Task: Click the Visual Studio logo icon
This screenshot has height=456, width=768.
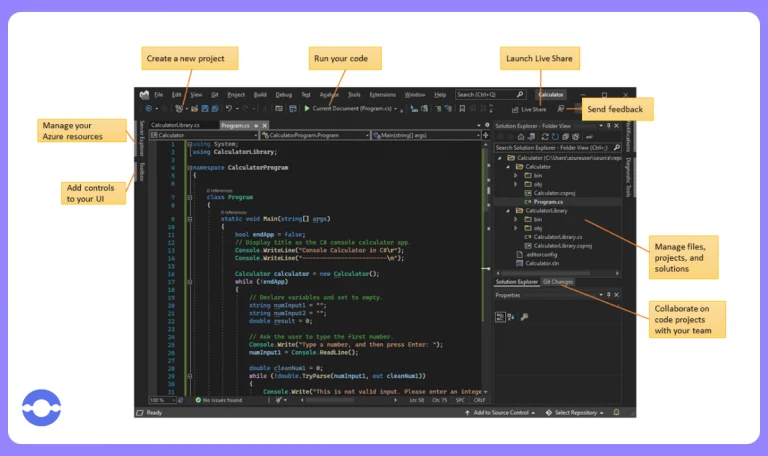Action: click(144, 95)
